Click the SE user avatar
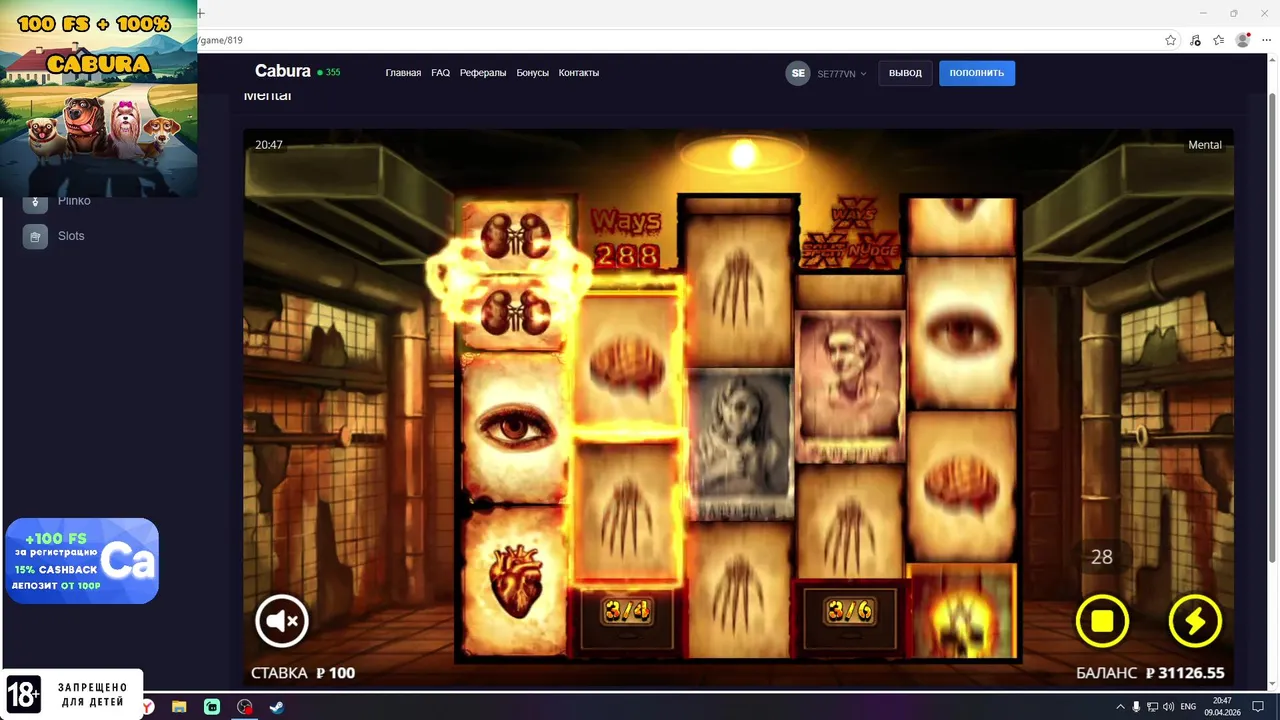The height and width of the screenshot is (720, 1280). [798, 73]
